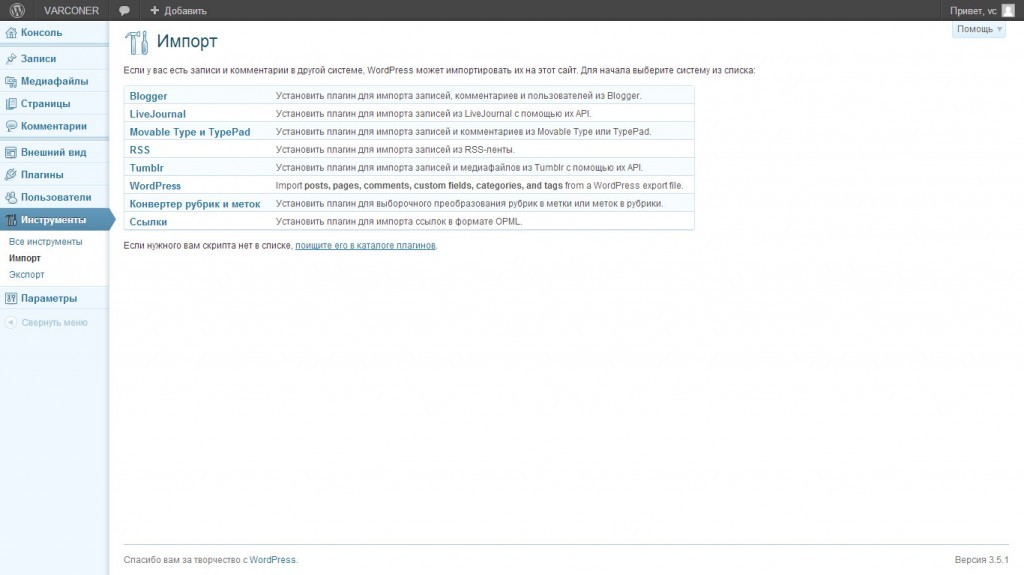
Task: Open the Привет, vc account menu
Action: pos(982,10)
